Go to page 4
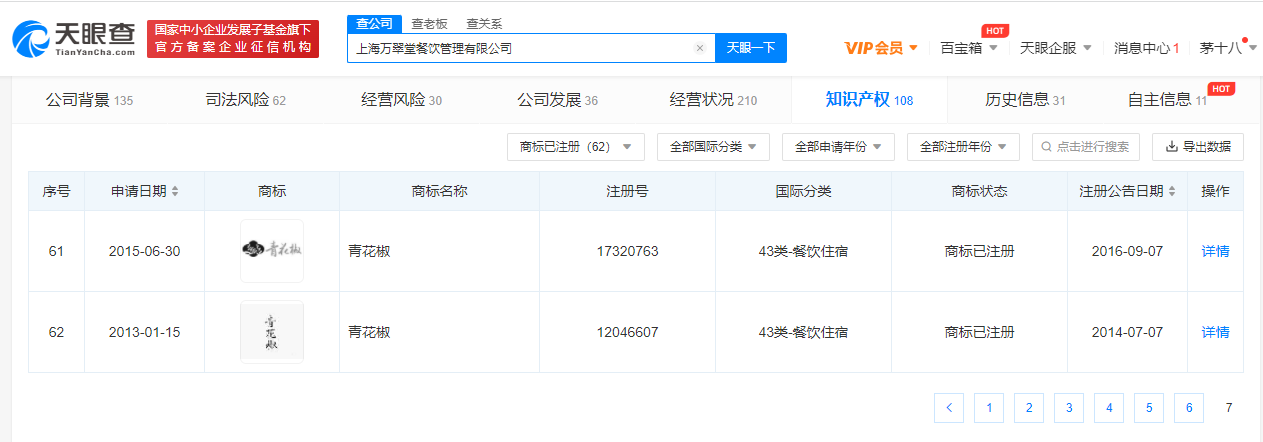 1109,407
